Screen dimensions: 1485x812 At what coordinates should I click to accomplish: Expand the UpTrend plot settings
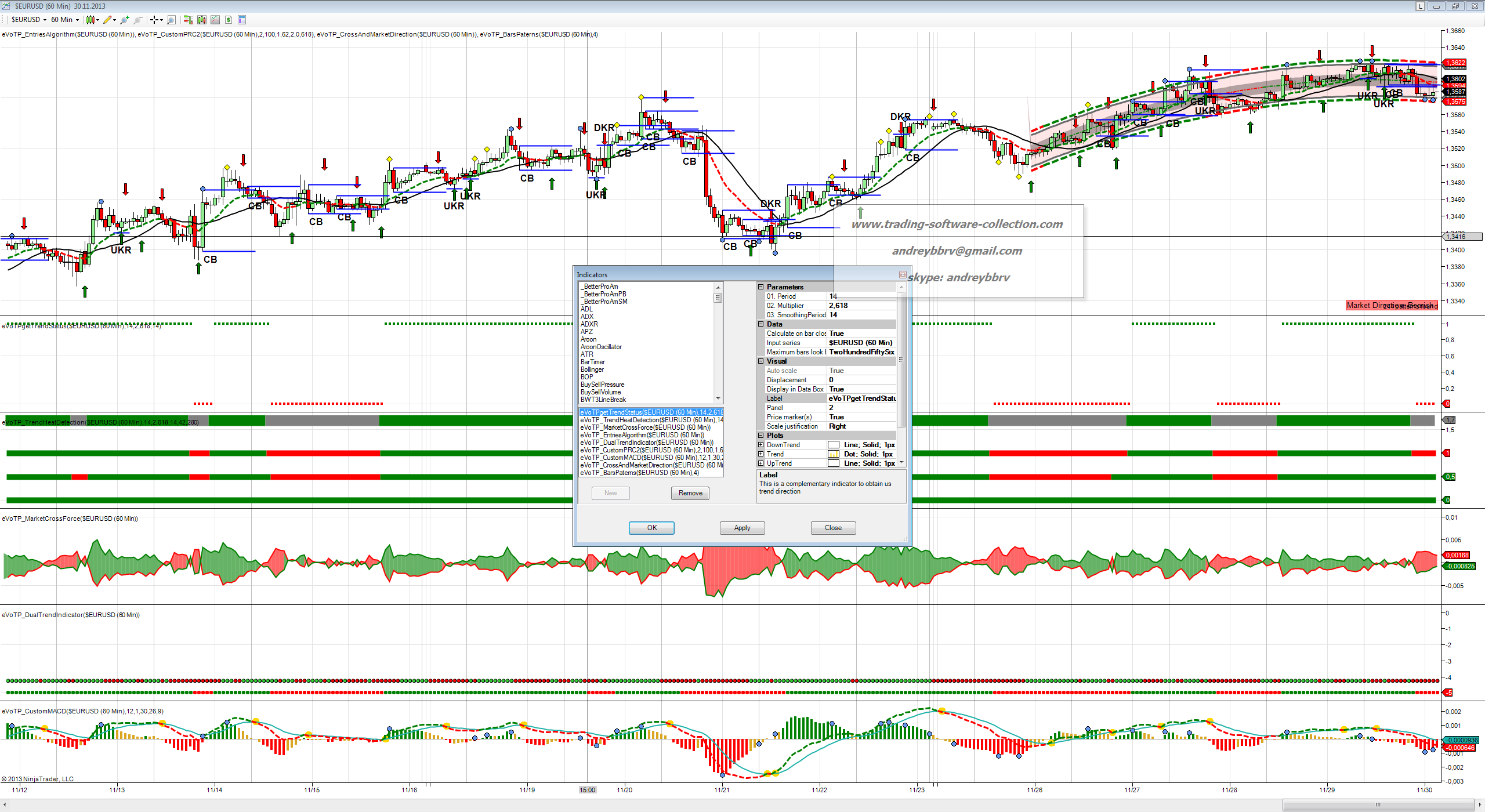[760, 463]
